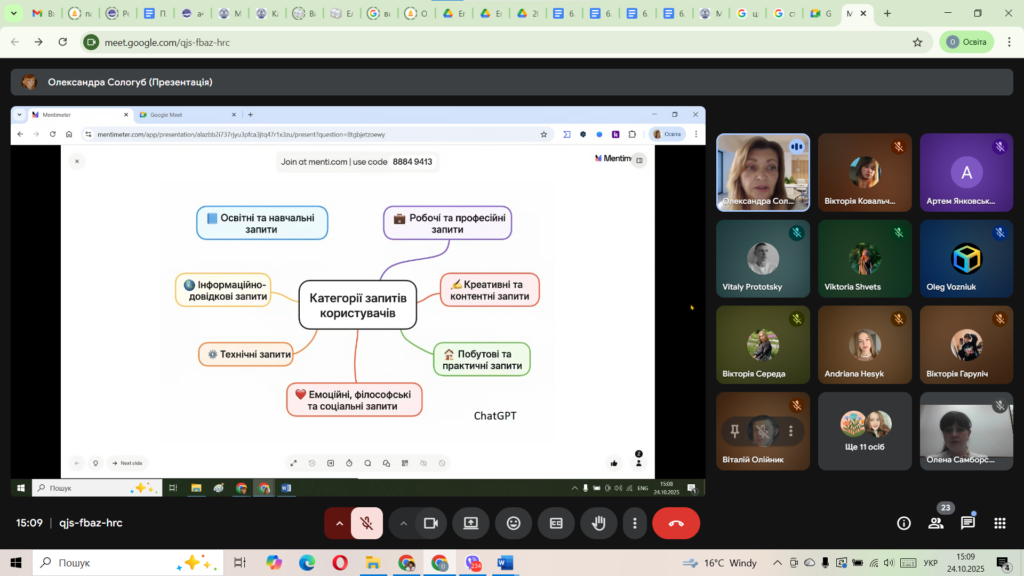Open the in-call chat panel
The width and height of the screenshot is (1024, 576).
968,523
